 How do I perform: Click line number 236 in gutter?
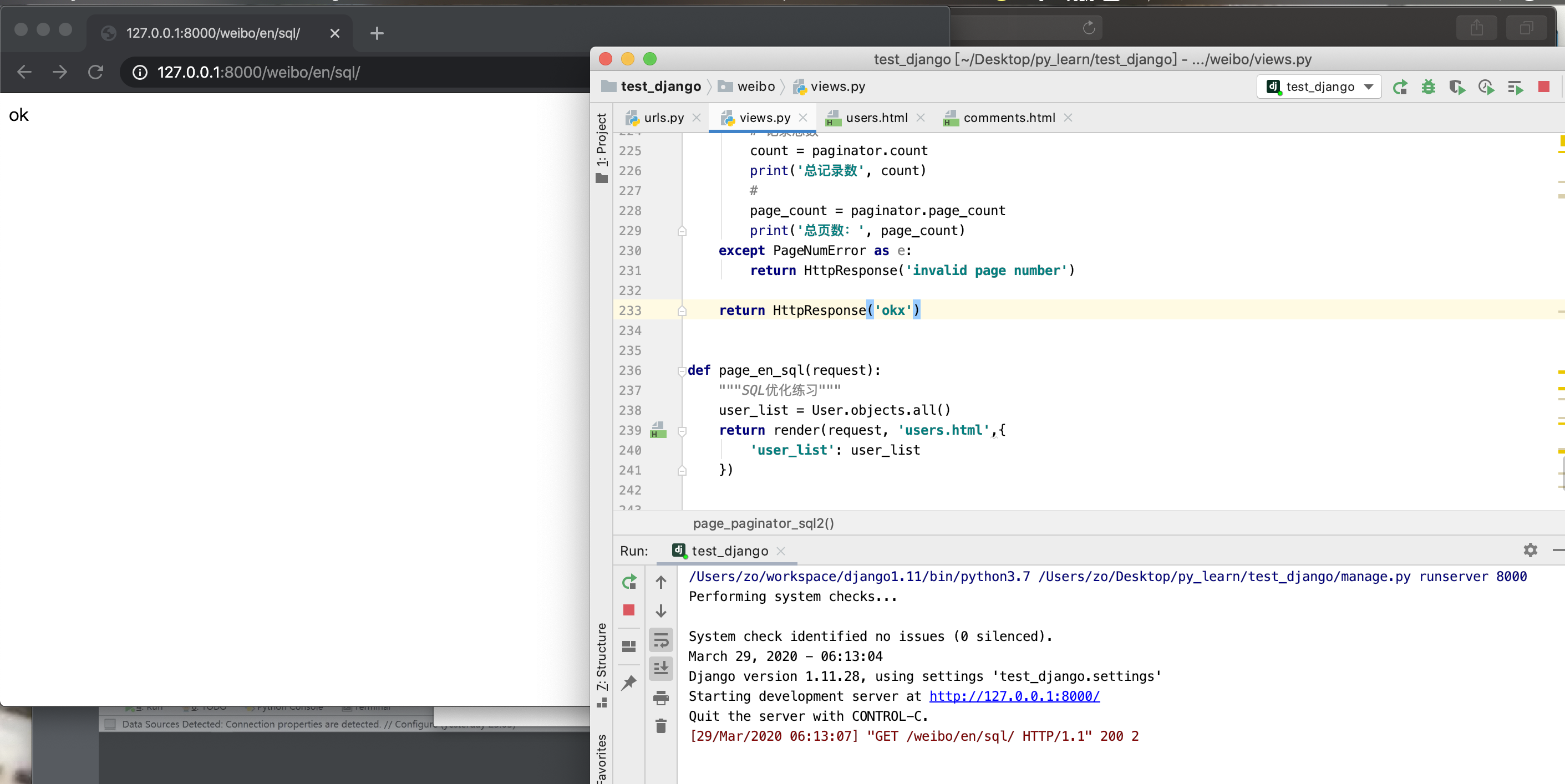630,370
